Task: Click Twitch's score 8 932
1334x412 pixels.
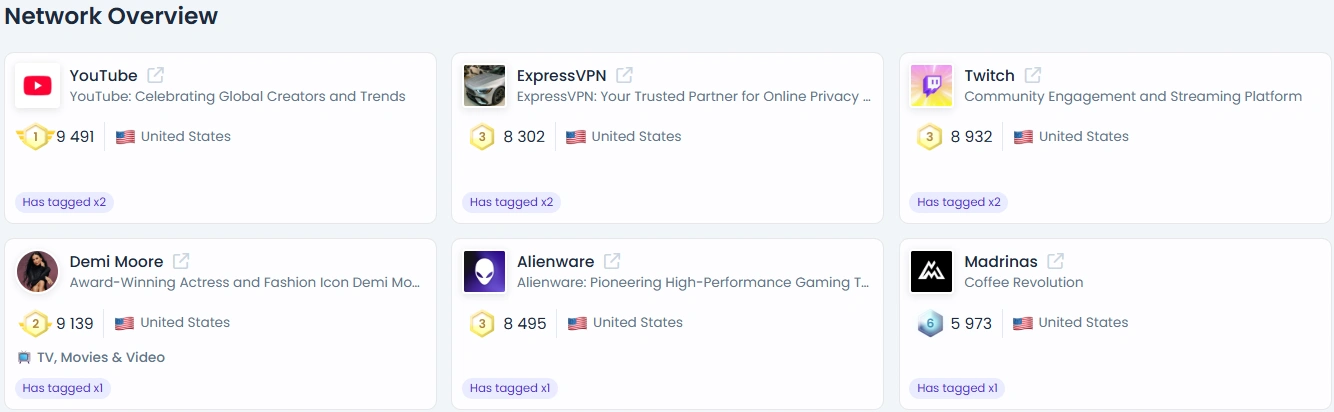Action: tap(971, 137)
